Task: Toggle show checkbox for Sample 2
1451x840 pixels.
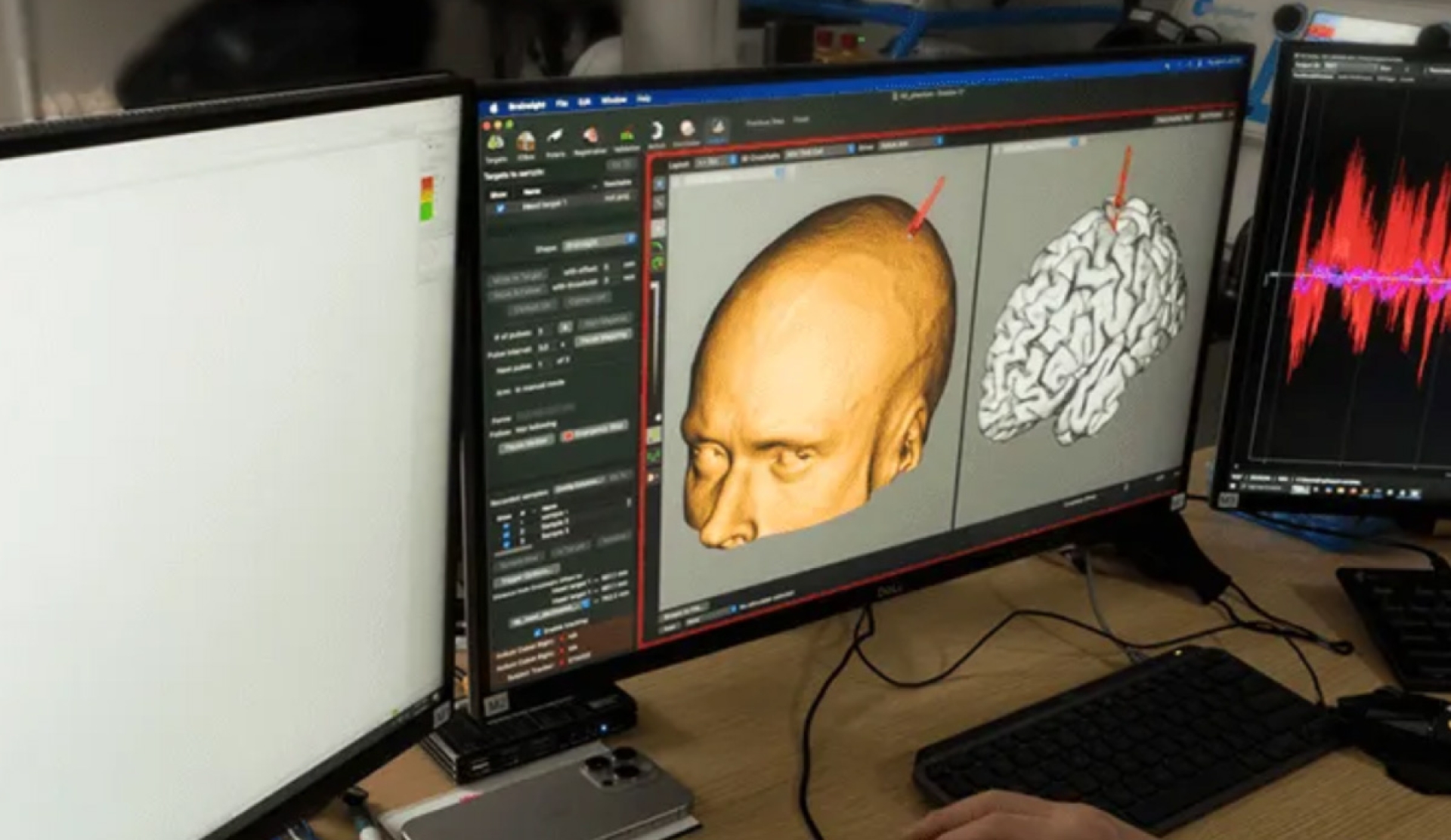Action: click(x=506, y=535)
